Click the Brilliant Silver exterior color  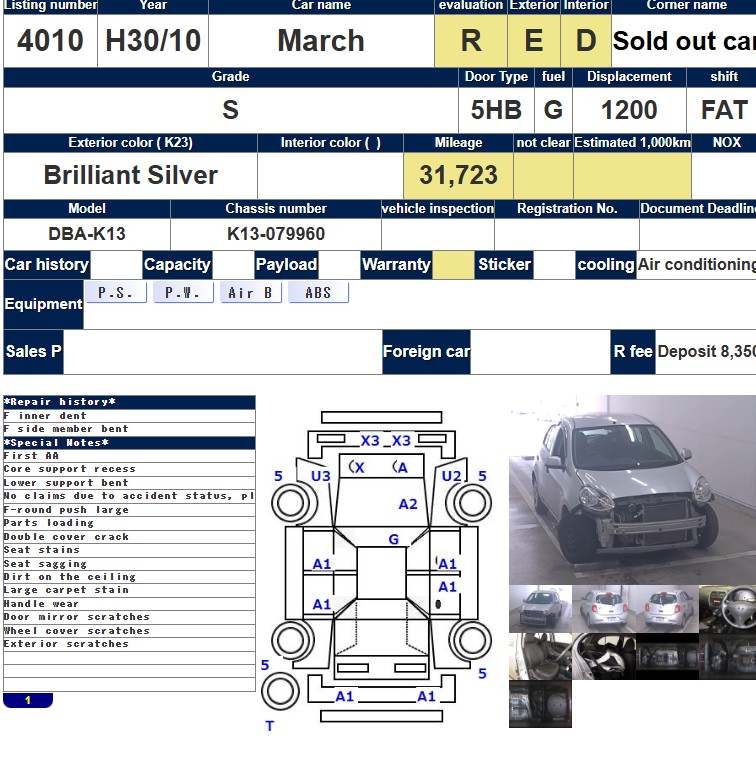(x=131, y=175)
